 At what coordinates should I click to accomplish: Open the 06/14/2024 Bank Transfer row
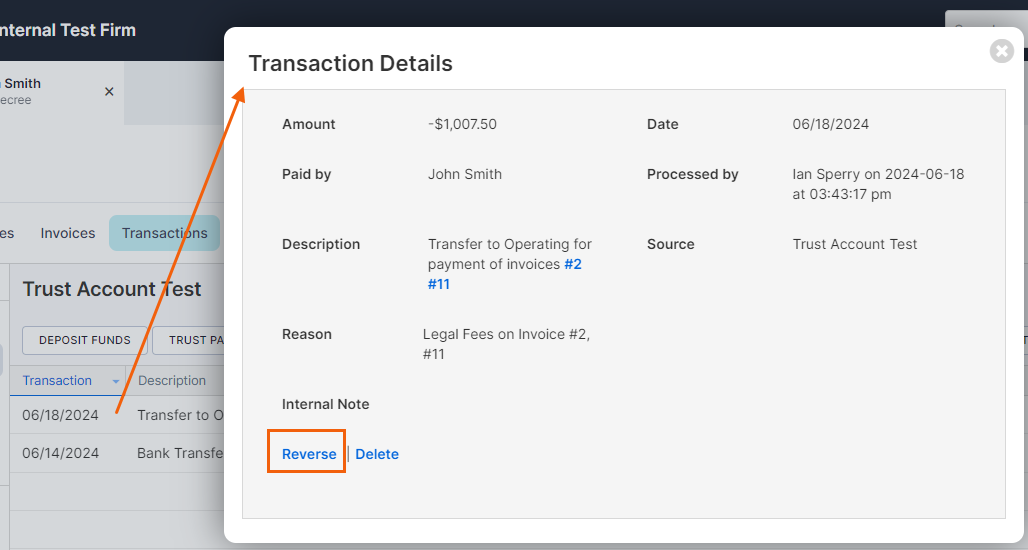(117, 453)
